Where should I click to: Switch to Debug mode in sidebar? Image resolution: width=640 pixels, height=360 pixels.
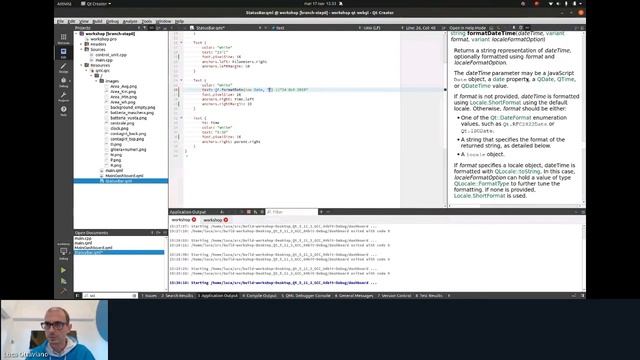tap(63, 82)
